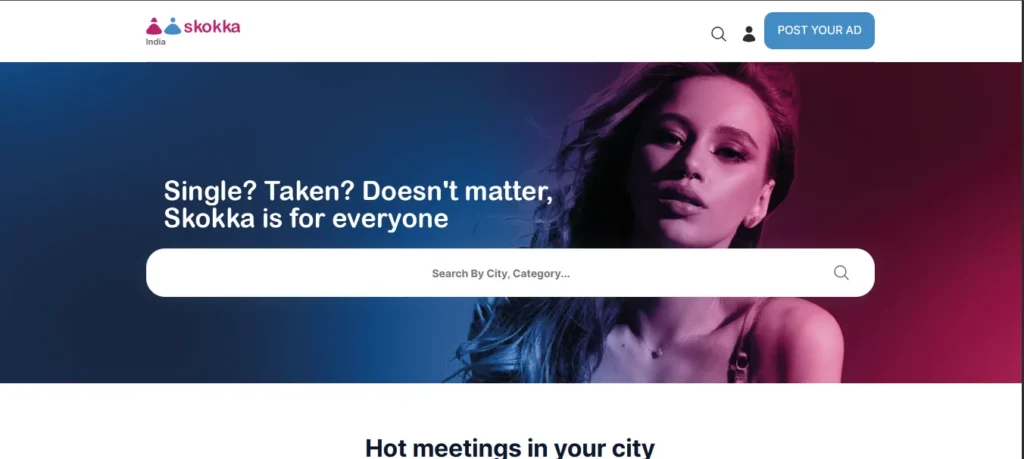The width and height of the screenshot is (1024, 459).
Task: Click the skokka wordmark to go home
Action: (212, 27)
